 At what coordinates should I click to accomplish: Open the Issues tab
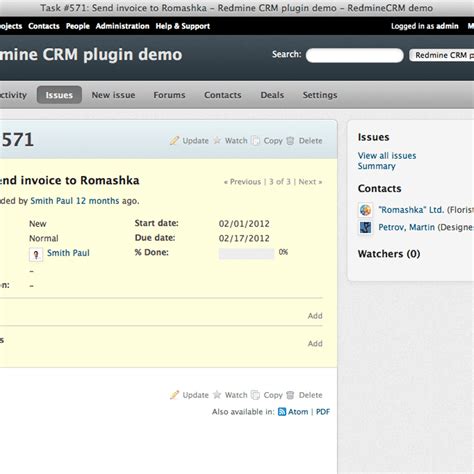(x=59, y=95)
